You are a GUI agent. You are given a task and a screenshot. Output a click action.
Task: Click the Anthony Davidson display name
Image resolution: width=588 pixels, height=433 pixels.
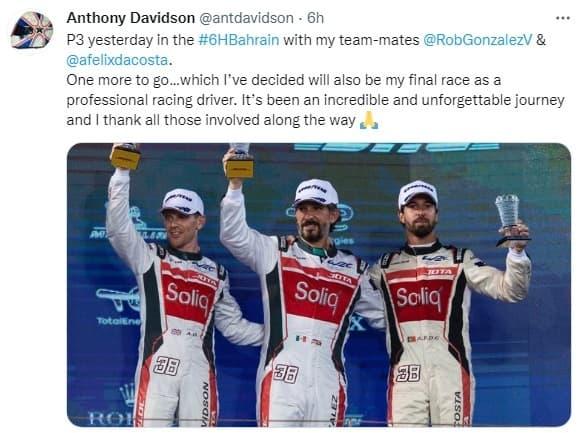130,18
